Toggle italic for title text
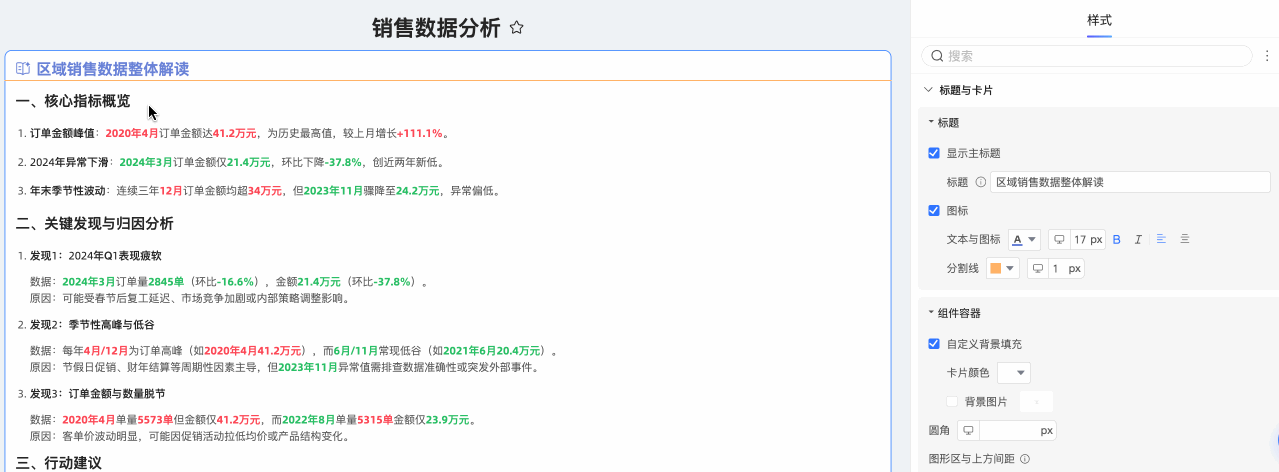1279x472 pixels. click(x=1138, y=239)
